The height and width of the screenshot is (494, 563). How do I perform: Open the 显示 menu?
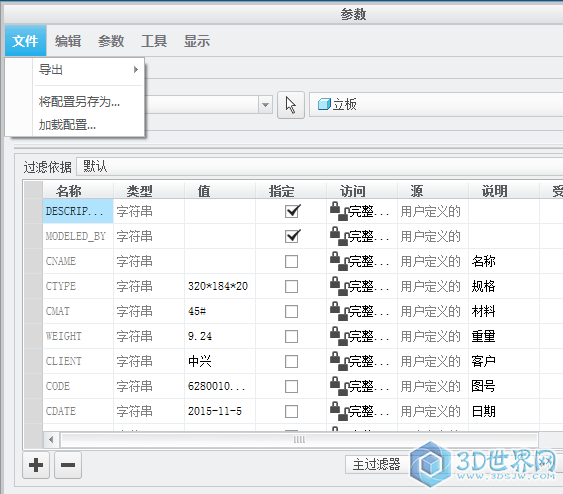click(x=197, y=41)
